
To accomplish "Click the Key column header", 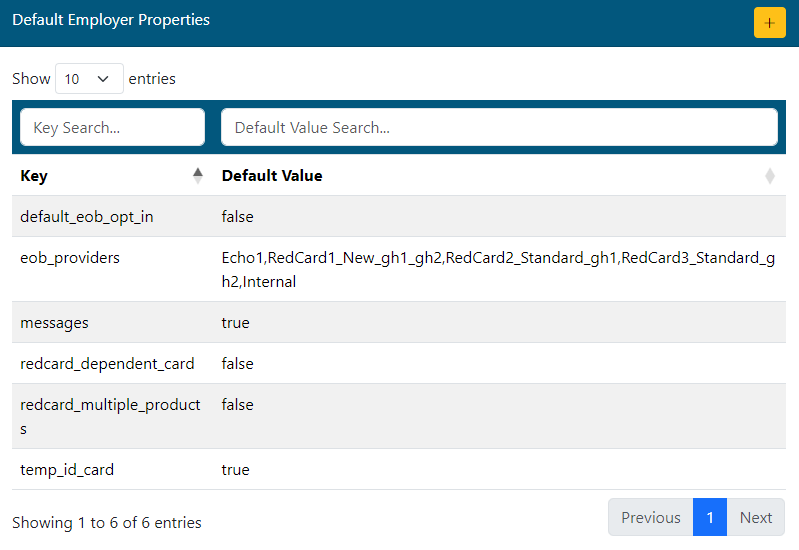I will tap(34, 176).
